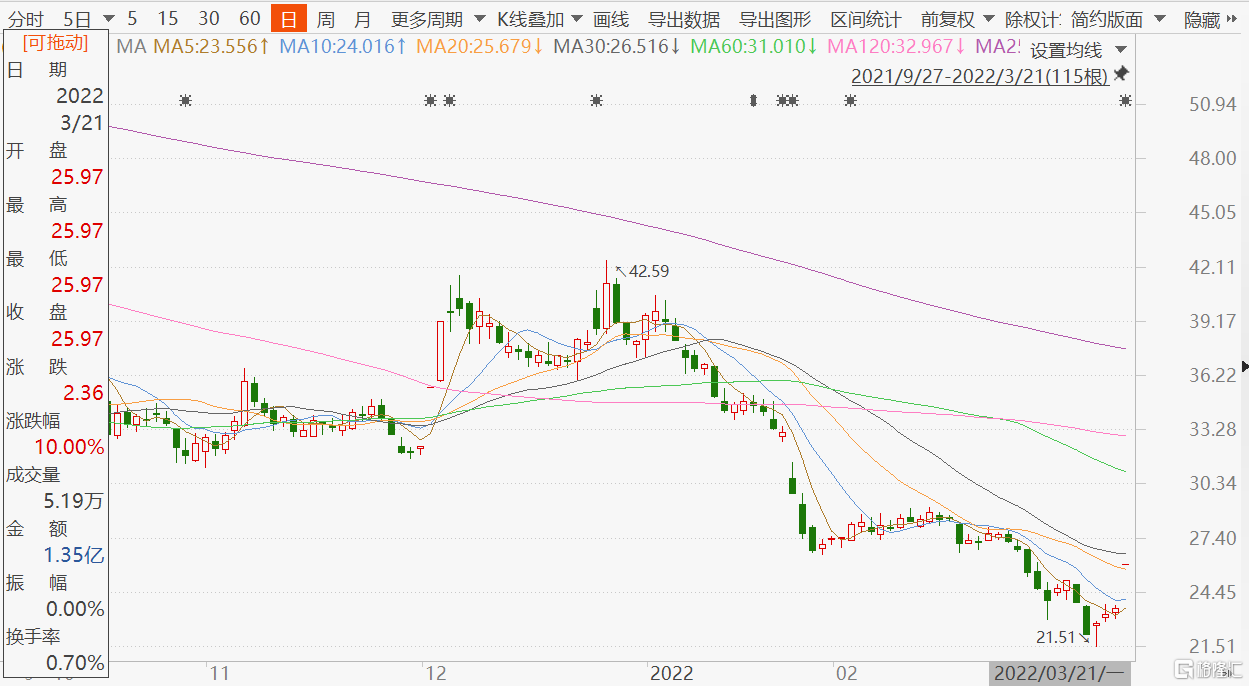Click the small arrow on the right price axis edge

tap(1244, 367)
